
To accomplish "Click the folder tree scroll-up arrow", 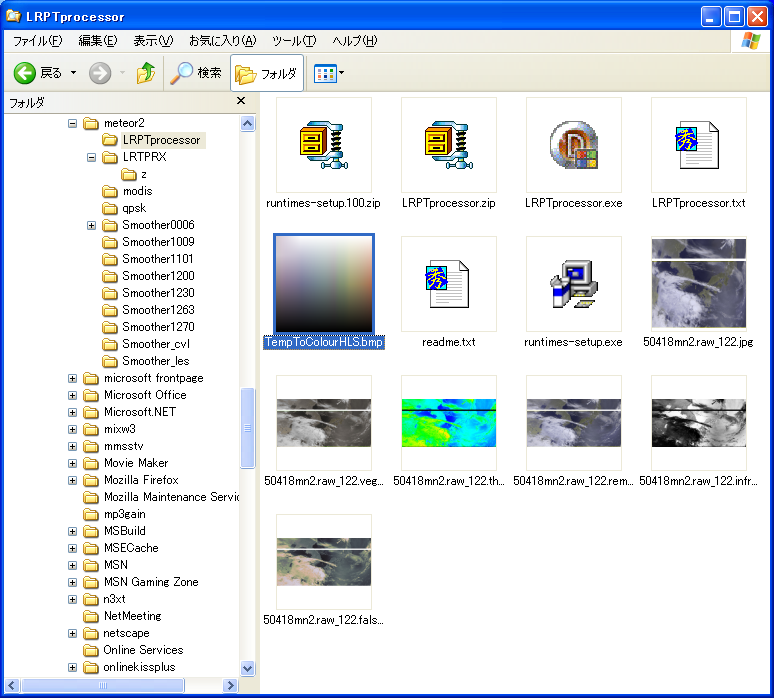I will coord(248,123).
